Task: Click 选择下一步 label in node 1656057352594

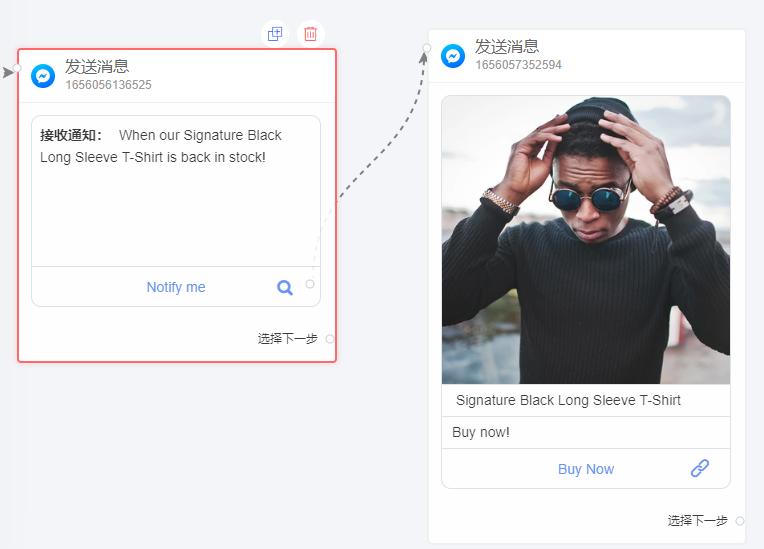Action: pos(698,521)
